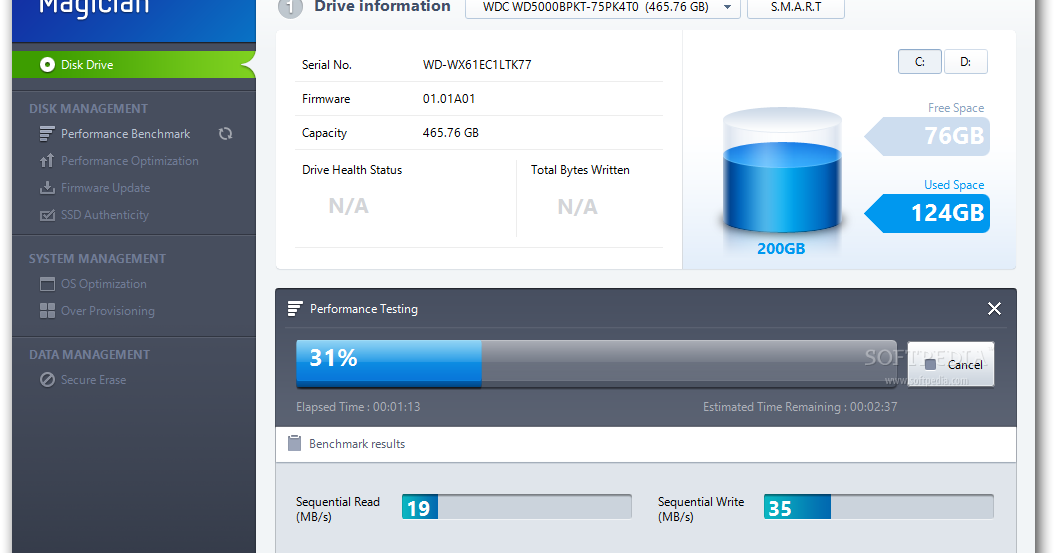Click the OS Optimization window icon

pyautogui.click(x=47, y=284)
